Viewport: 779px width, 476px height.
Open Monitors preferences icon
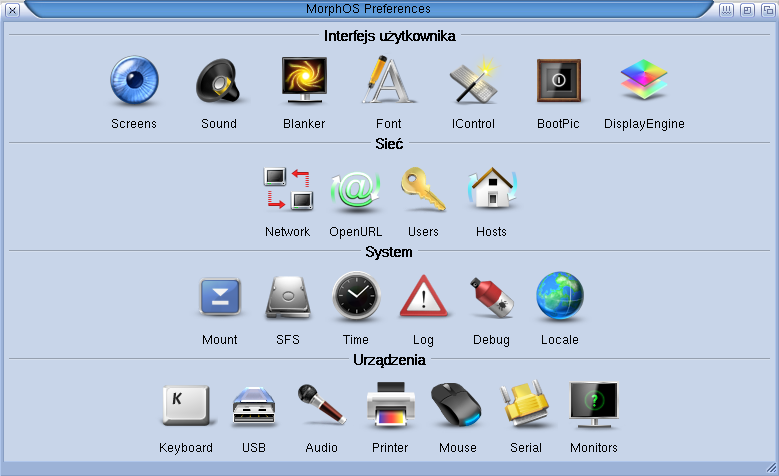(x=594, y=405)
